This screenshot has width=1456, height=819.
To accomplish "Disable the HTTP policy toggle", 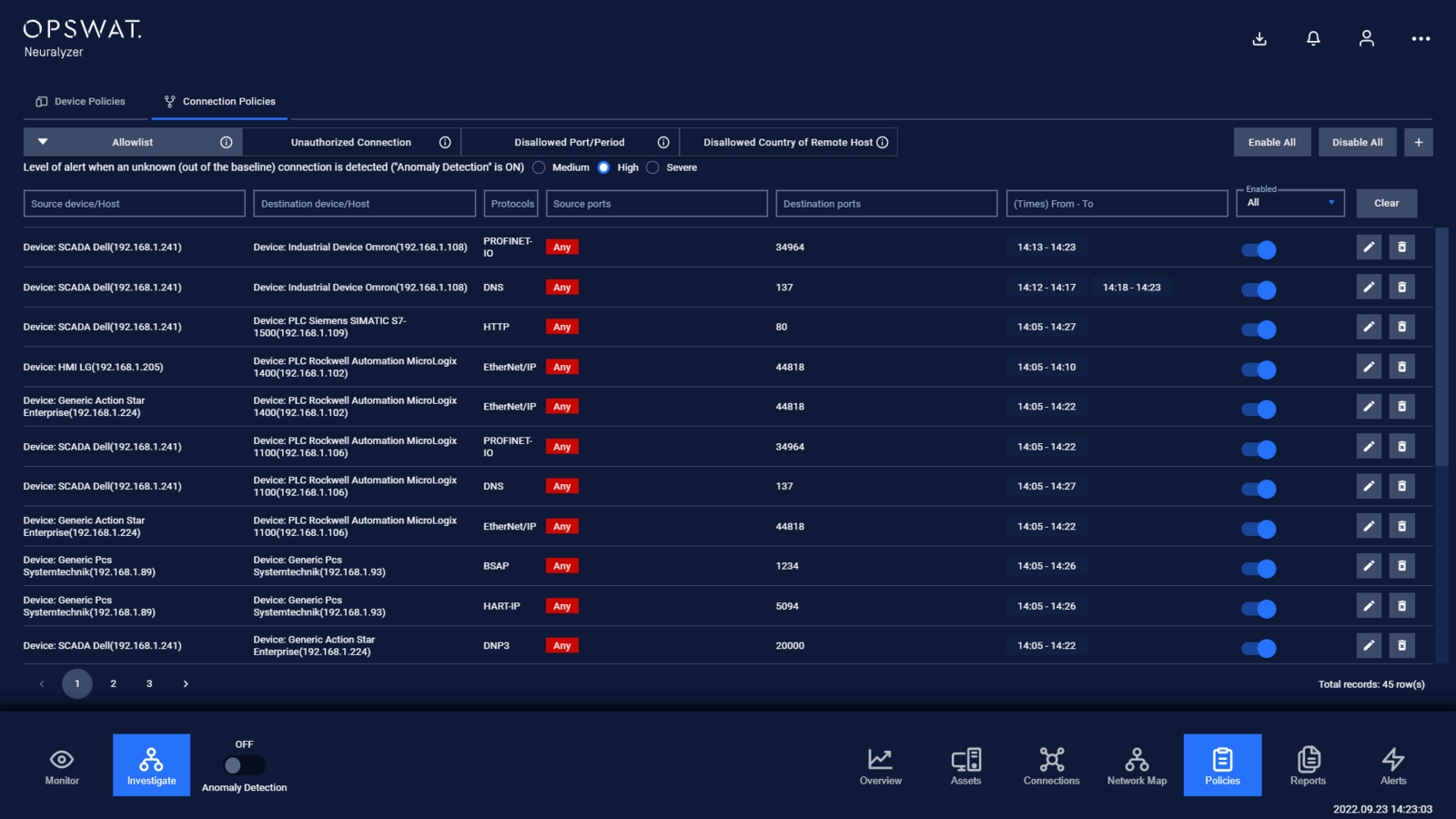I will coord(1259,329).
